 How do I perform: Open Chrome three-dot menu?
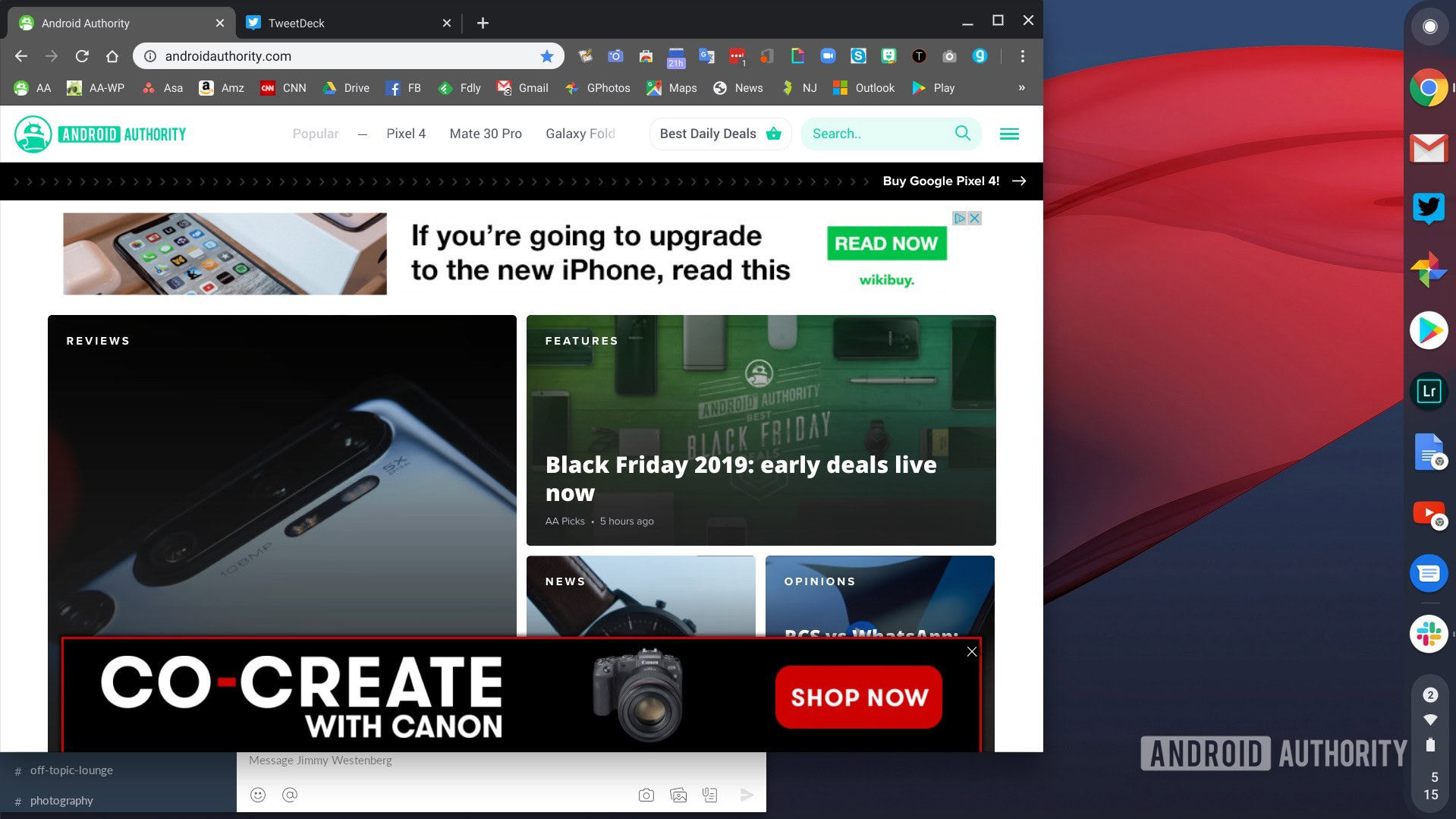pos(1023,56)
